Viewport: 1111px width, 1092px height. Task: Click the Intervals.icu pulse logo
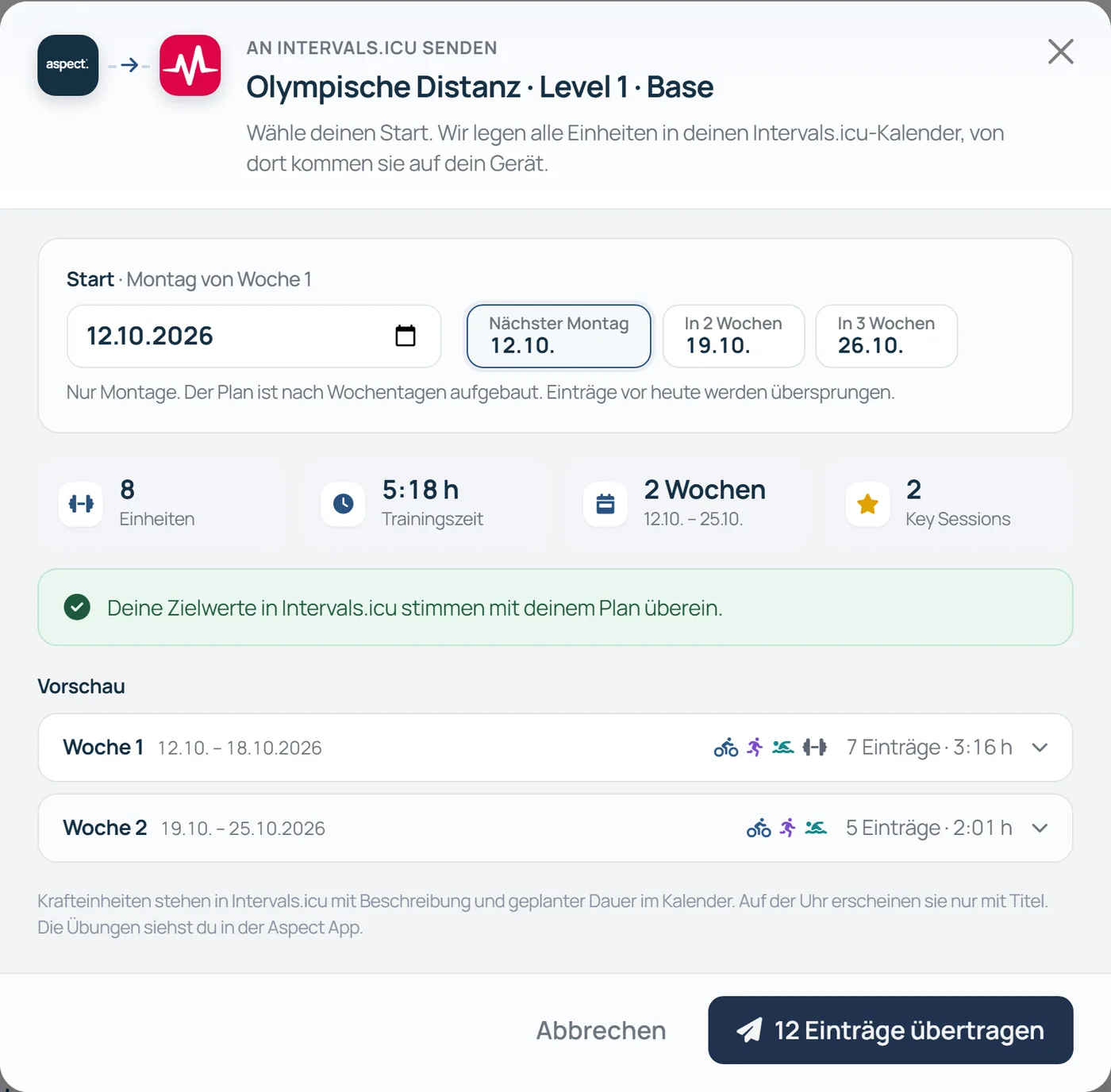coord(190,65)
